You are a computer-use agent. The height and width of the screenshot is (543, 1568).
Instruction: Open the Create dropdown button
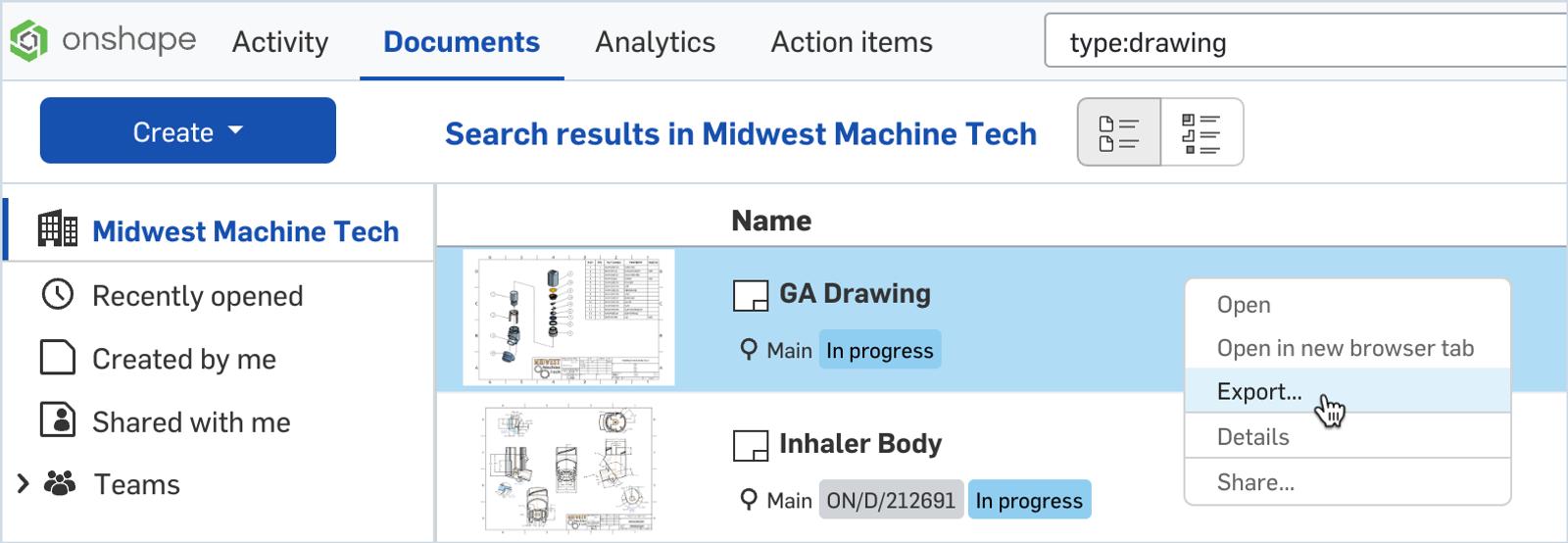click(187, 130)
